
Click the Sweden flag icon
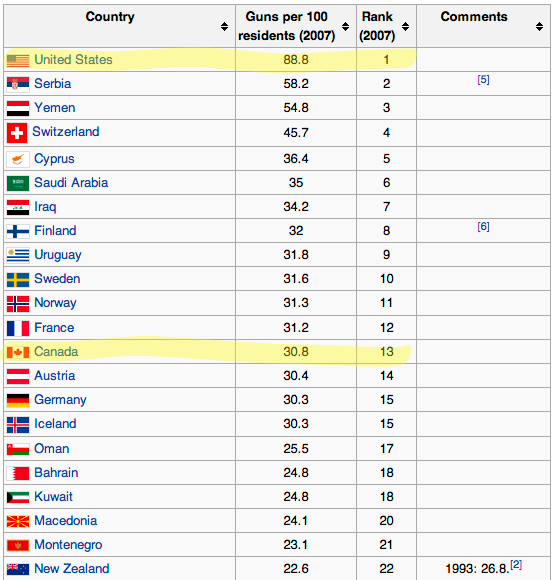coord(18,280)
